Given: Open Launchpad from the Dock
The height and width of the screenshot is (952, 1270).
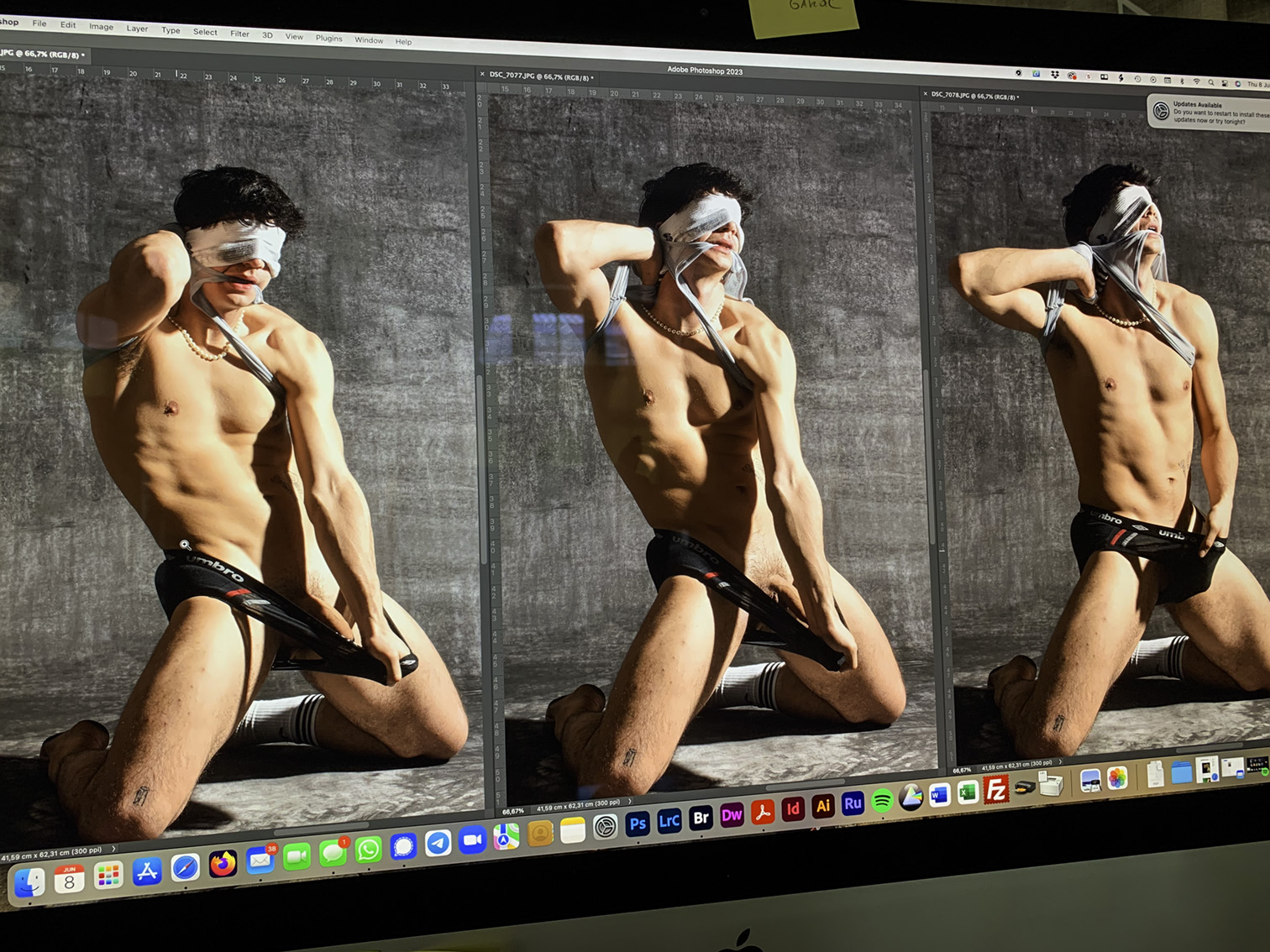Looking at the screenshot, I should 108,876.
